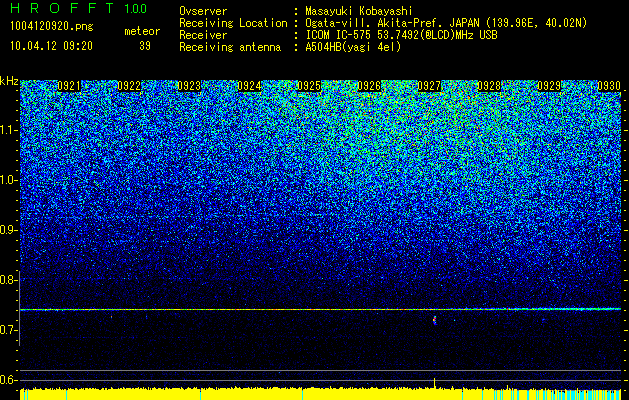The height and width of the screenshot is (400, 629).
Task: Select the meteor count value 39
Action: pyautogui.click(x=145, y=46)
